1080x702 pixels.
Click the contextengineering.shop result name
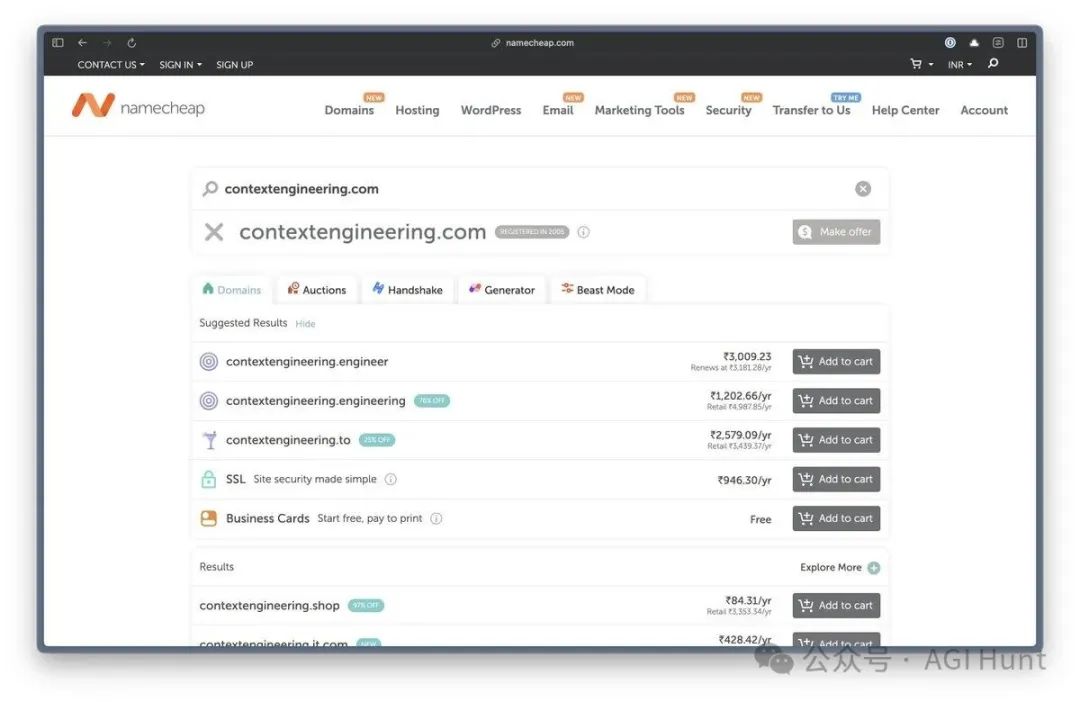(x=269, y=606)
